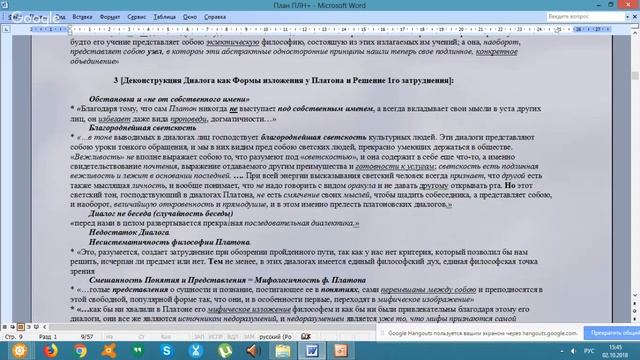Close the document with the menu bar X
Viewport: 640px width, 360px height.
[x=635, y=17]
